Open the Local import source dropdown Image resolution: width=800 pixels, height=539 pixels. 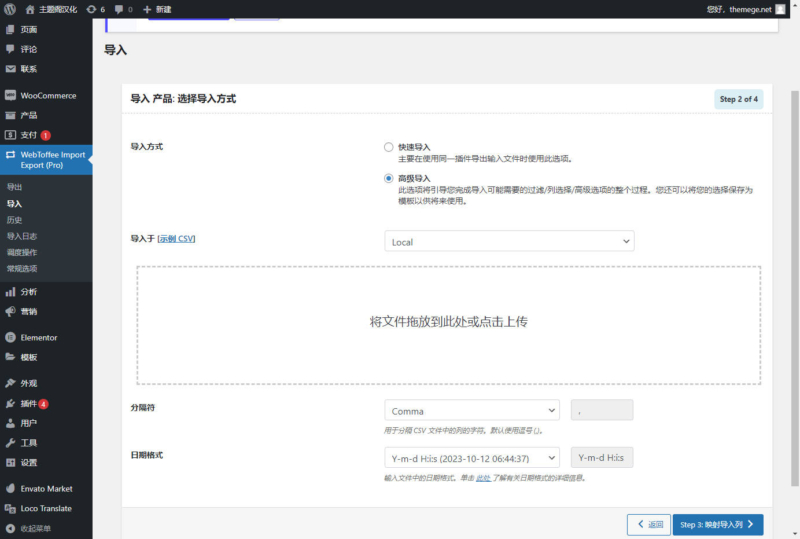[x=509, y=241]
